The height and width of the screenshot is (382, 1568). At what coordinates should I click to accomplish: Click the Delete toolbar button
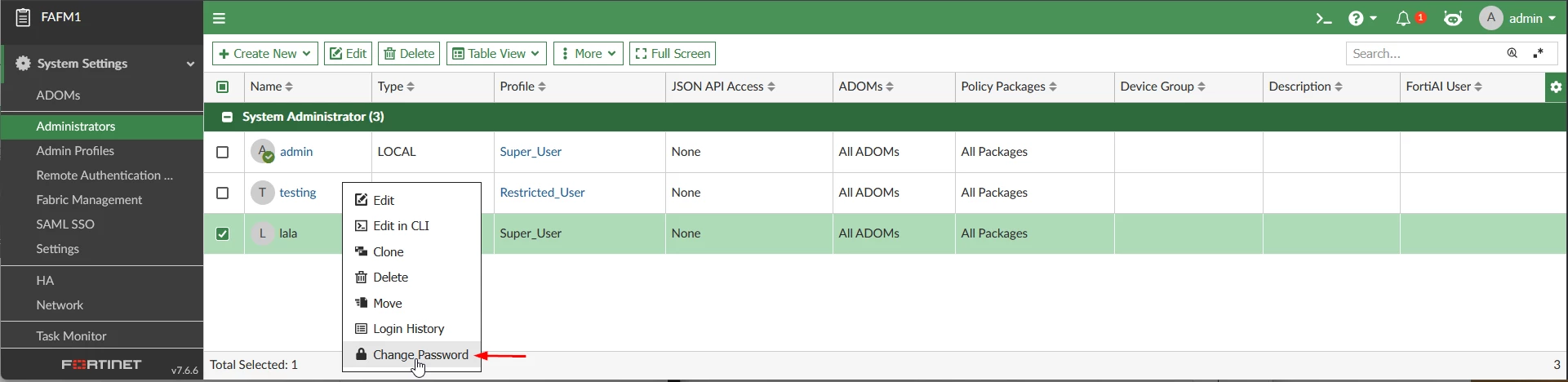(409, 54)
